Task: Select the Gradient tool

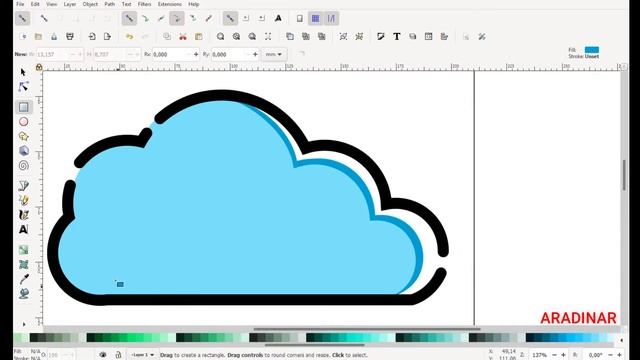Action: pyautogui.click(x=24, y=250)
